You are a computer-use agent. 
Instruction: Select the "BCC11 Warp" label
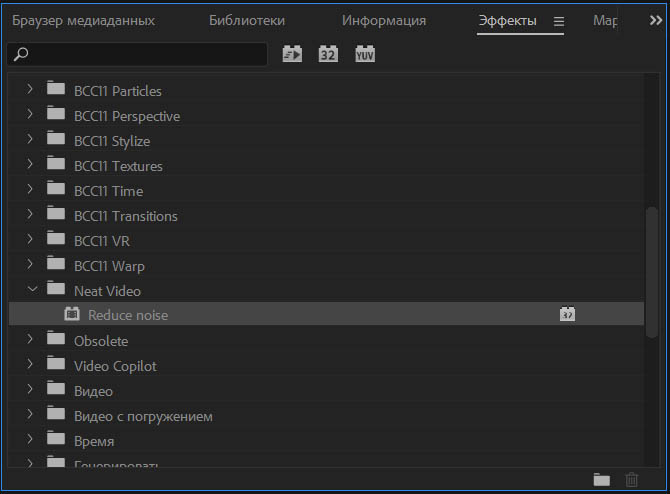tap(109, 267)
